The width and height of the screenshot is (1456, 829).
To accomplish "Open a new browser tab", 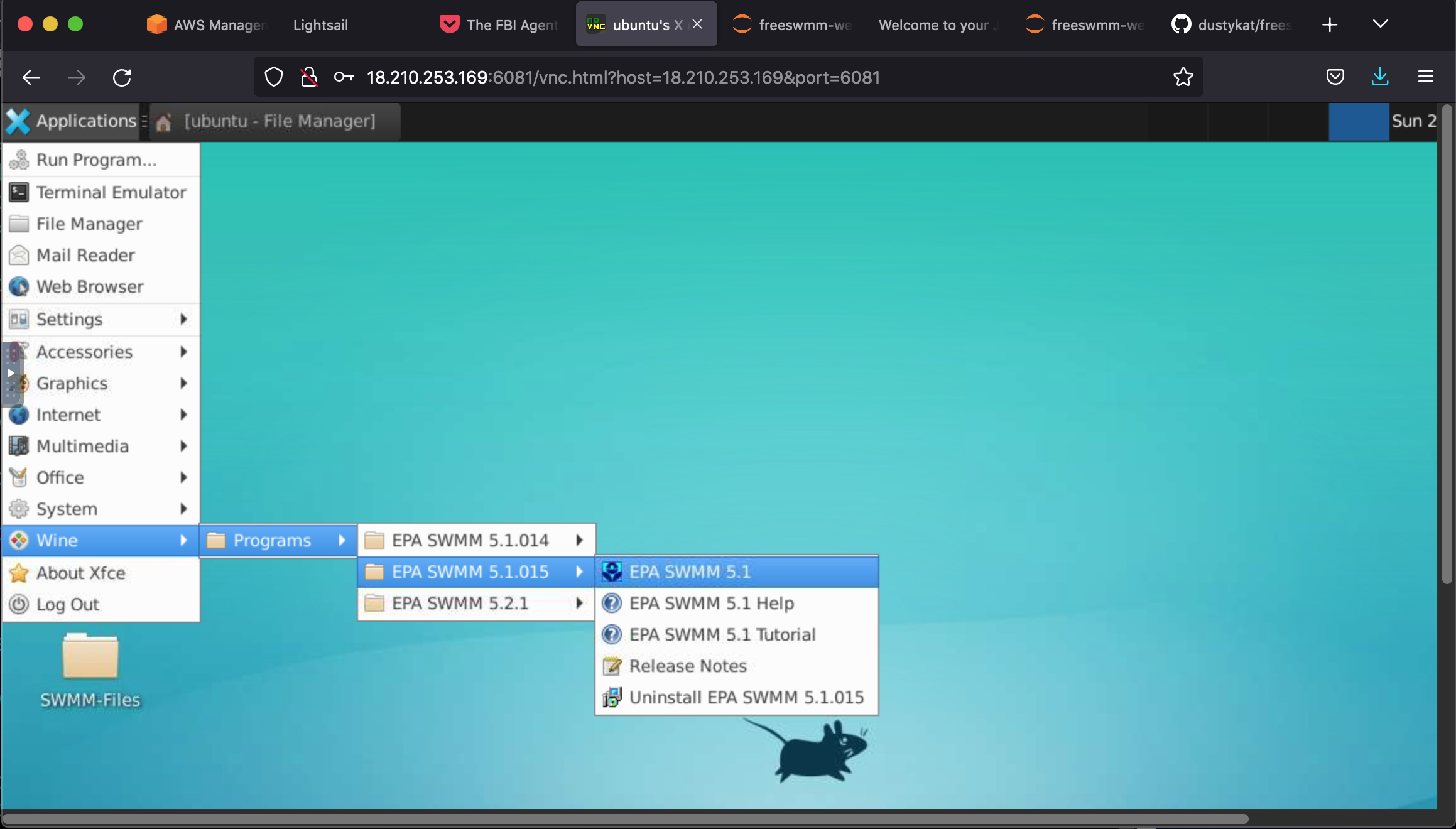I will [x=1329, y=24].
